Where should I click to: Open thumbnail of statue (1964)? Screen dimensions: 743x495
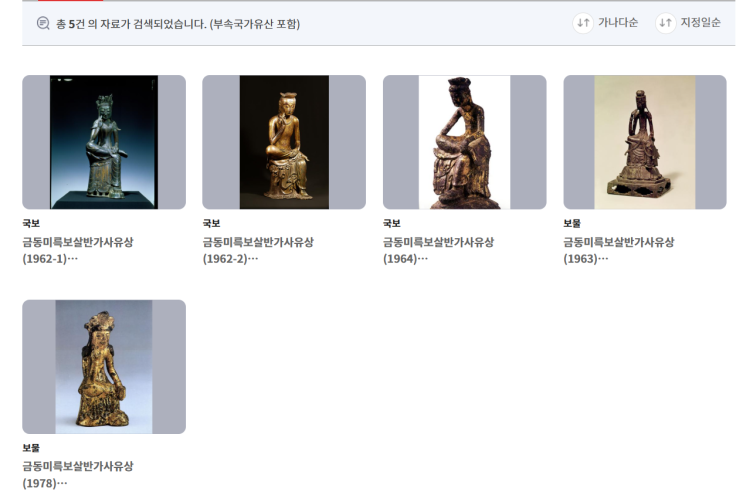[x=464, y=142]
